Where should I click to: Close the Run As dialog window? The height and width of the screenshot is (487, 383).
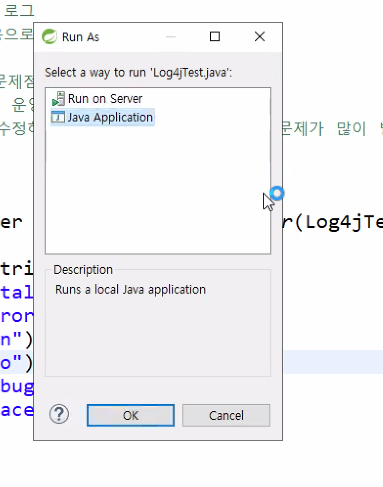(260, 36)
